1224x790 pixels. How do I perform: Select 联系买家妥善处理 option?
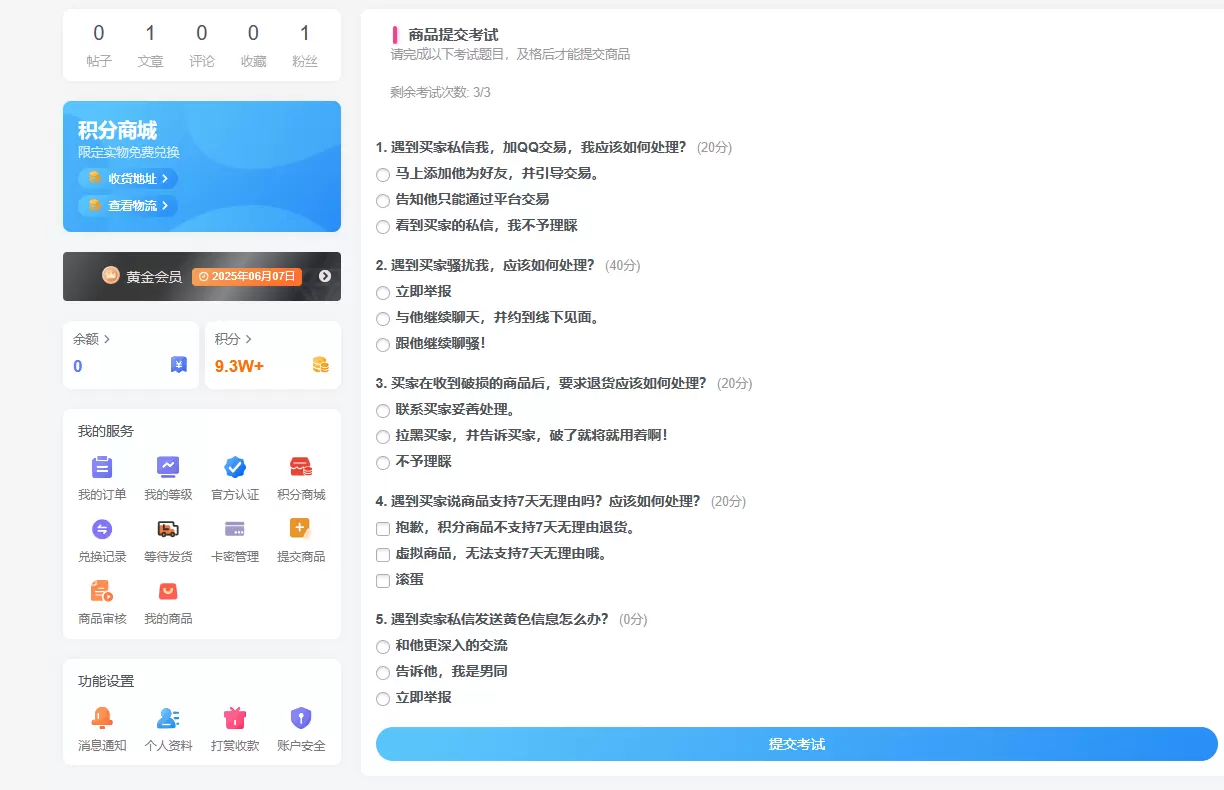[x=383, y=410]
